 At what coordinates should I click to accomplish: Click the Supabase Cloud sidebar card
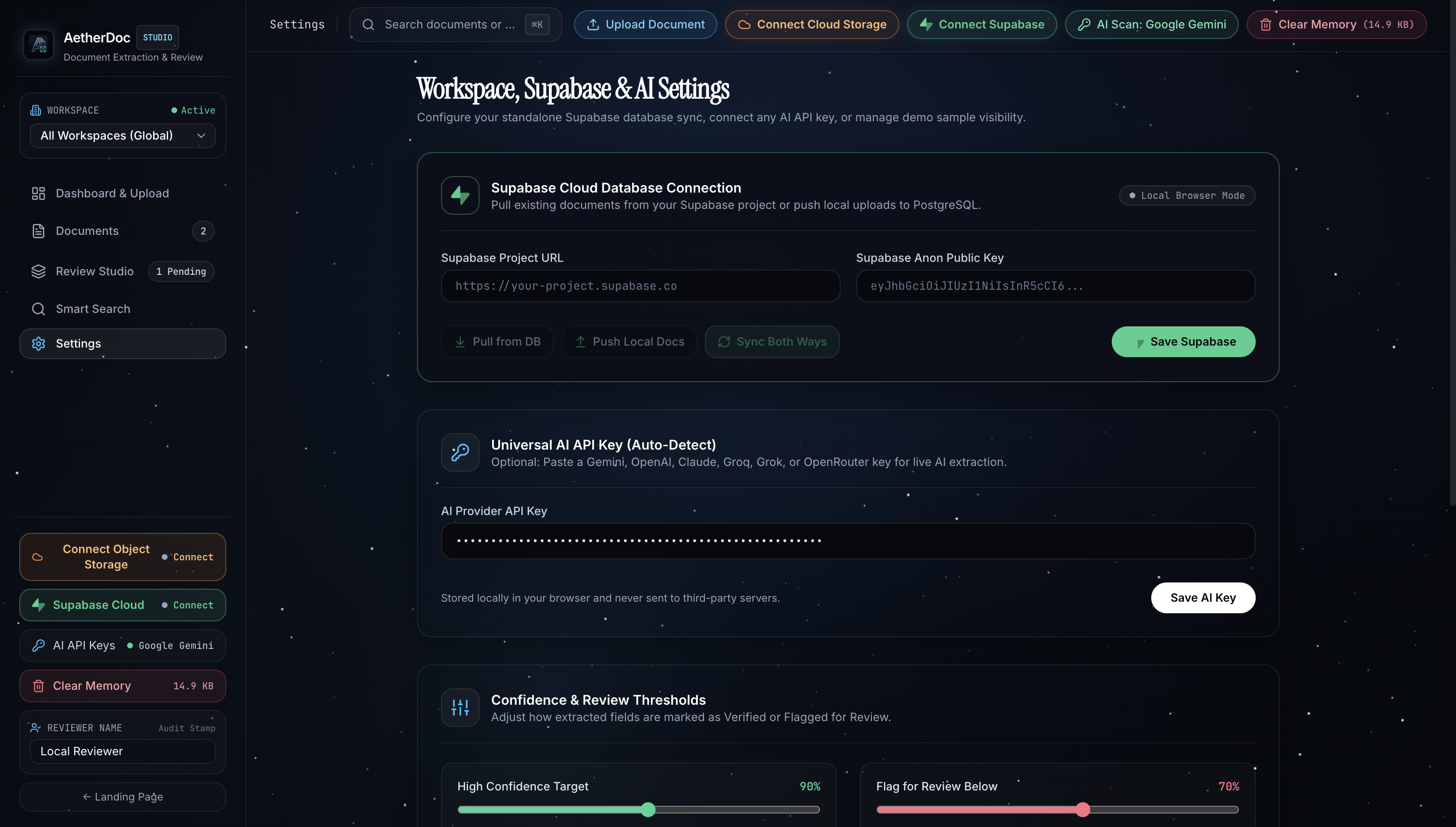123,605
